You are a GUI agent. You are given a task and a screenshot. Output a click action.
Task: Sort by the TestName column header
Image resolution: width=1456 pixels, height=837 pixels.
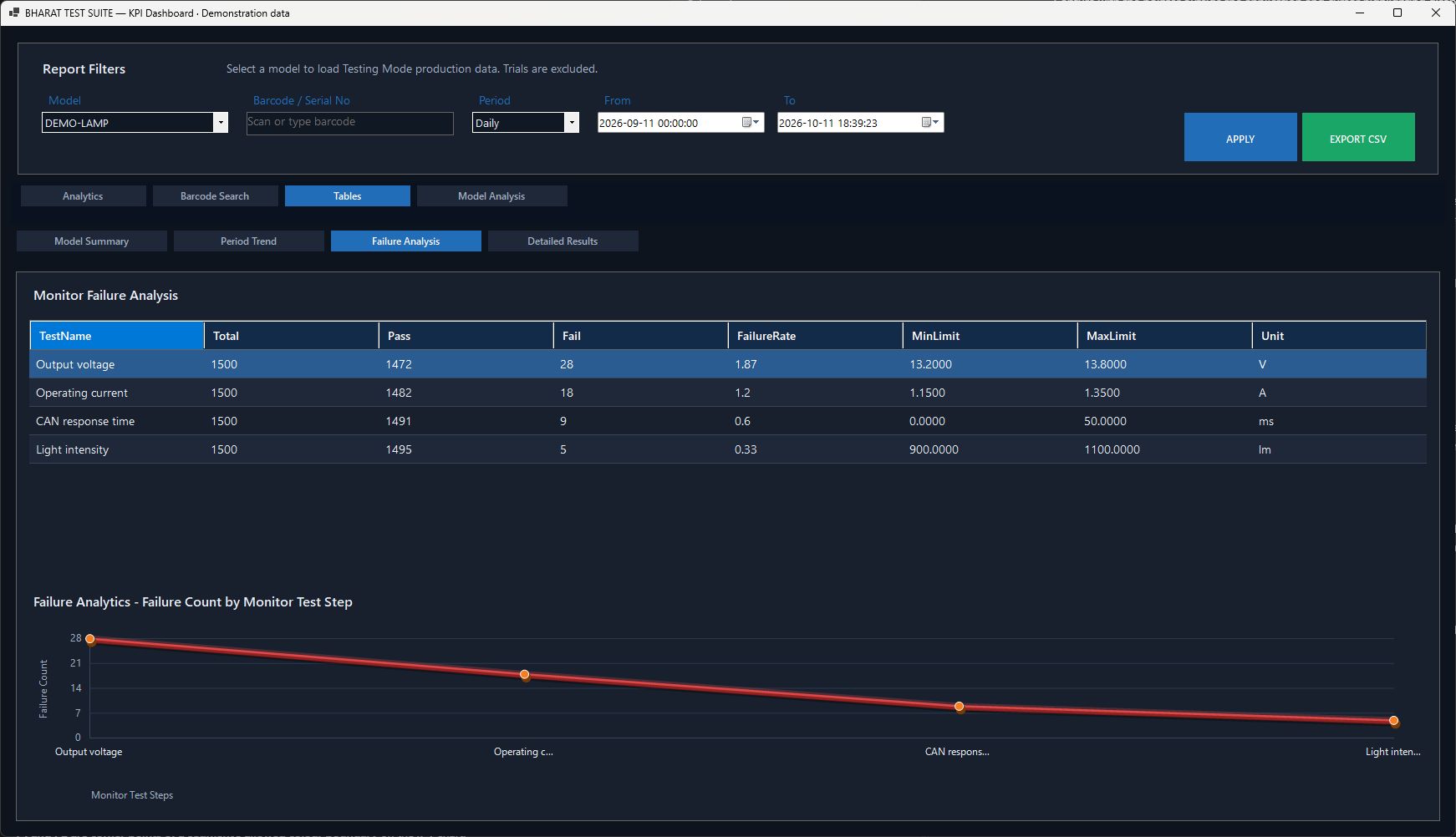click(x=117, y=336)
